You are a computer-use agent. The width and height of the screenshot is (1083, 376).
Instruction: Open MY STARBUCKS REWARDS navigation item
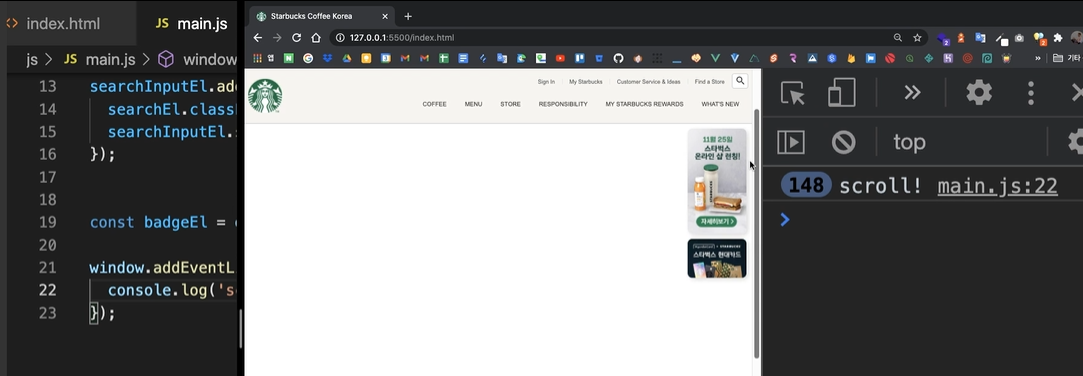[x=644, y=104]
